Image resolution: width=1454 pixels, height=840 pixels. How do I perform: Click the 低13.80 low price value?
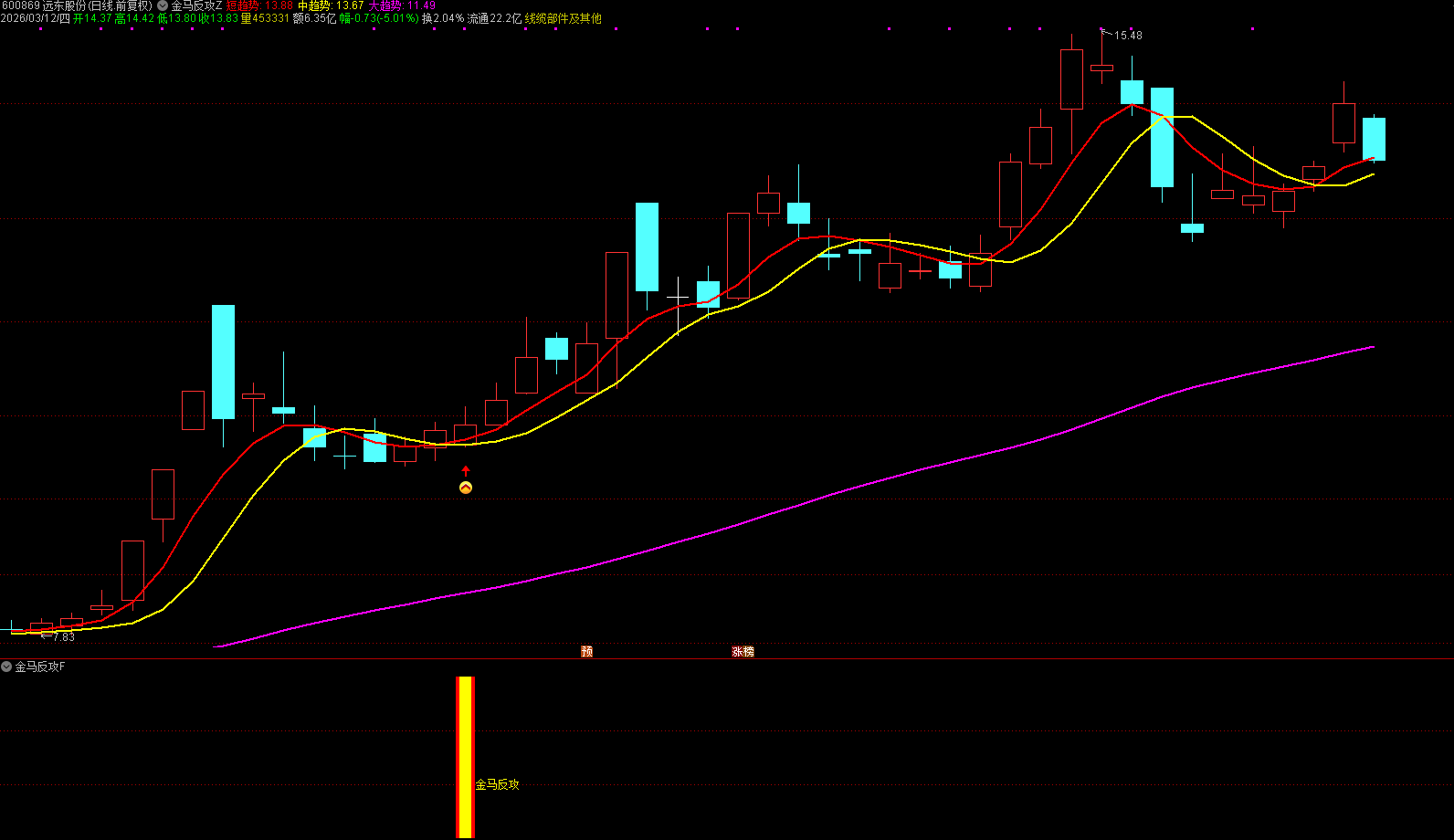tap(176, 18)
